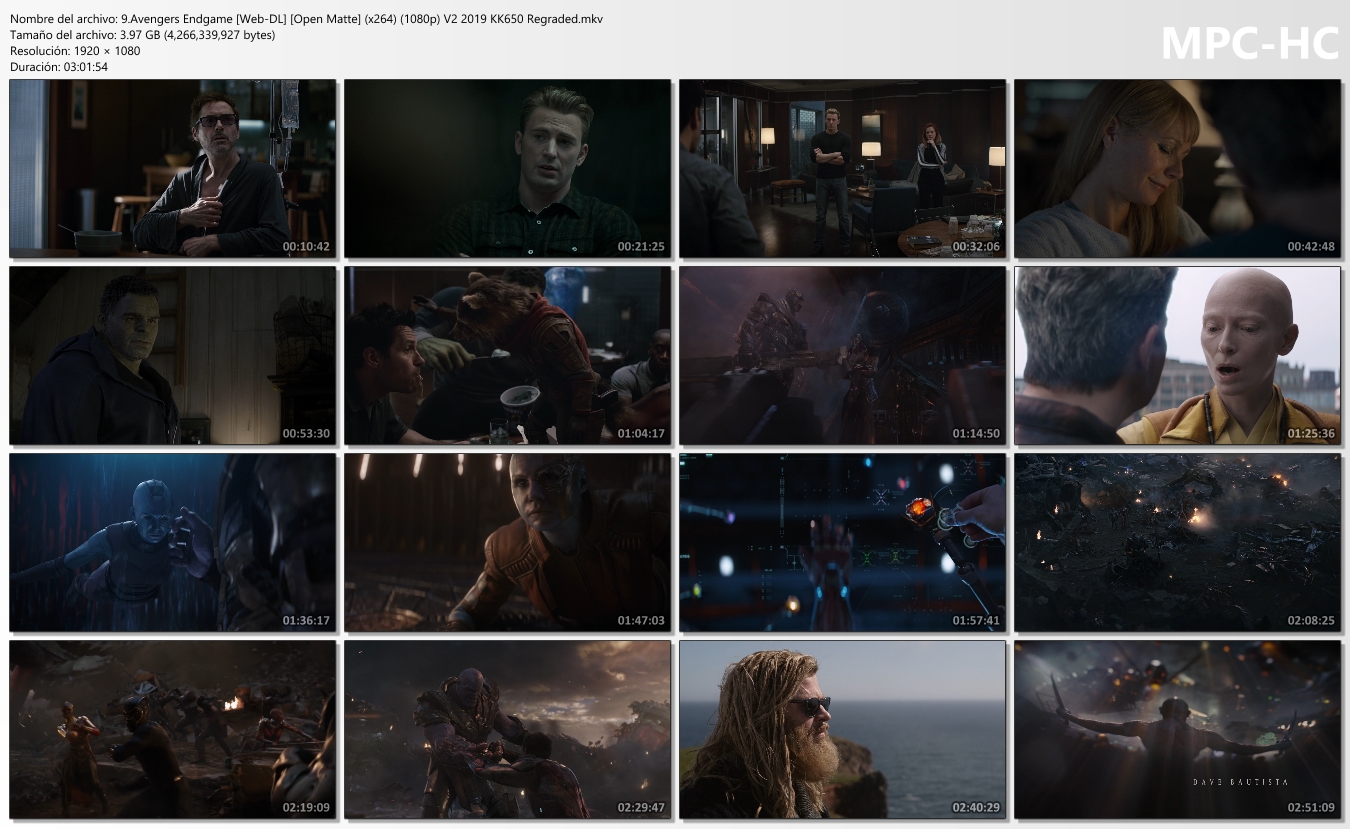Select the thumbnail at 01:36:17
The width and height of the screenshot is (1350, 829).
172,542
